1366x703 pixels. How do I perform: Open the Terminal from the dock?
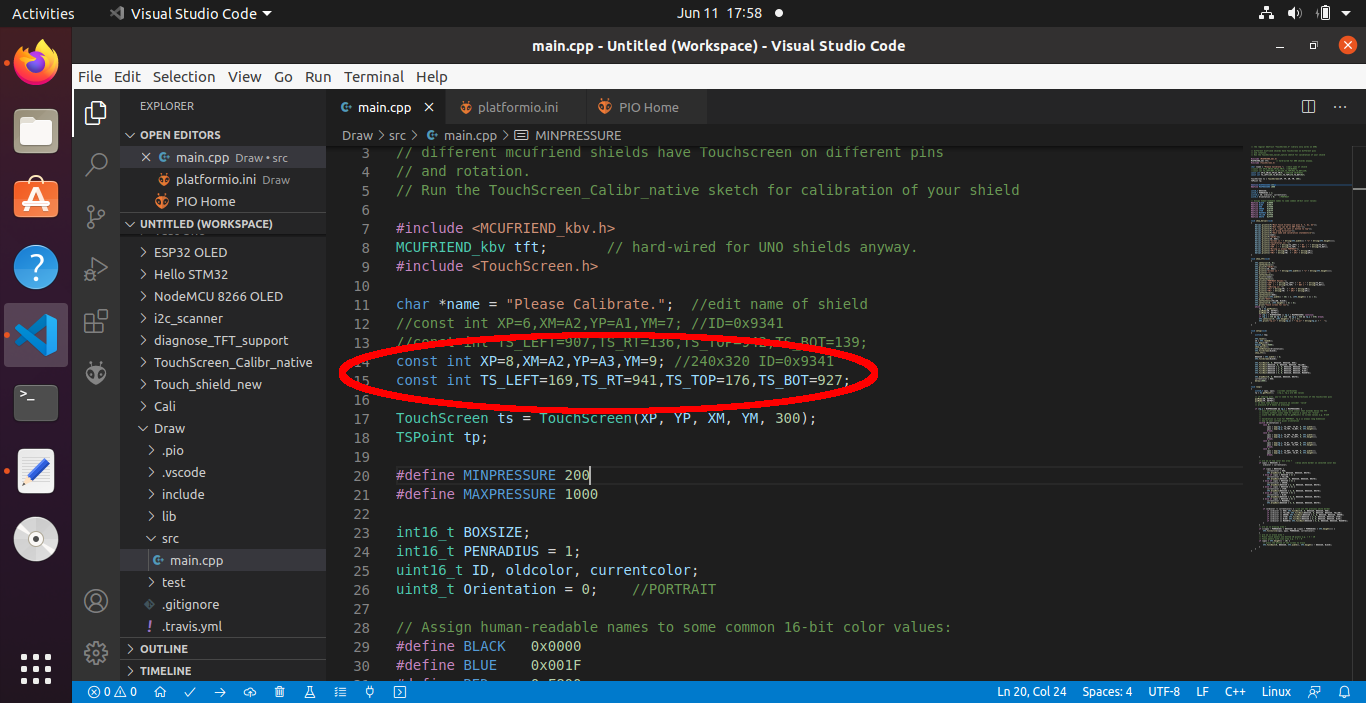36,403
